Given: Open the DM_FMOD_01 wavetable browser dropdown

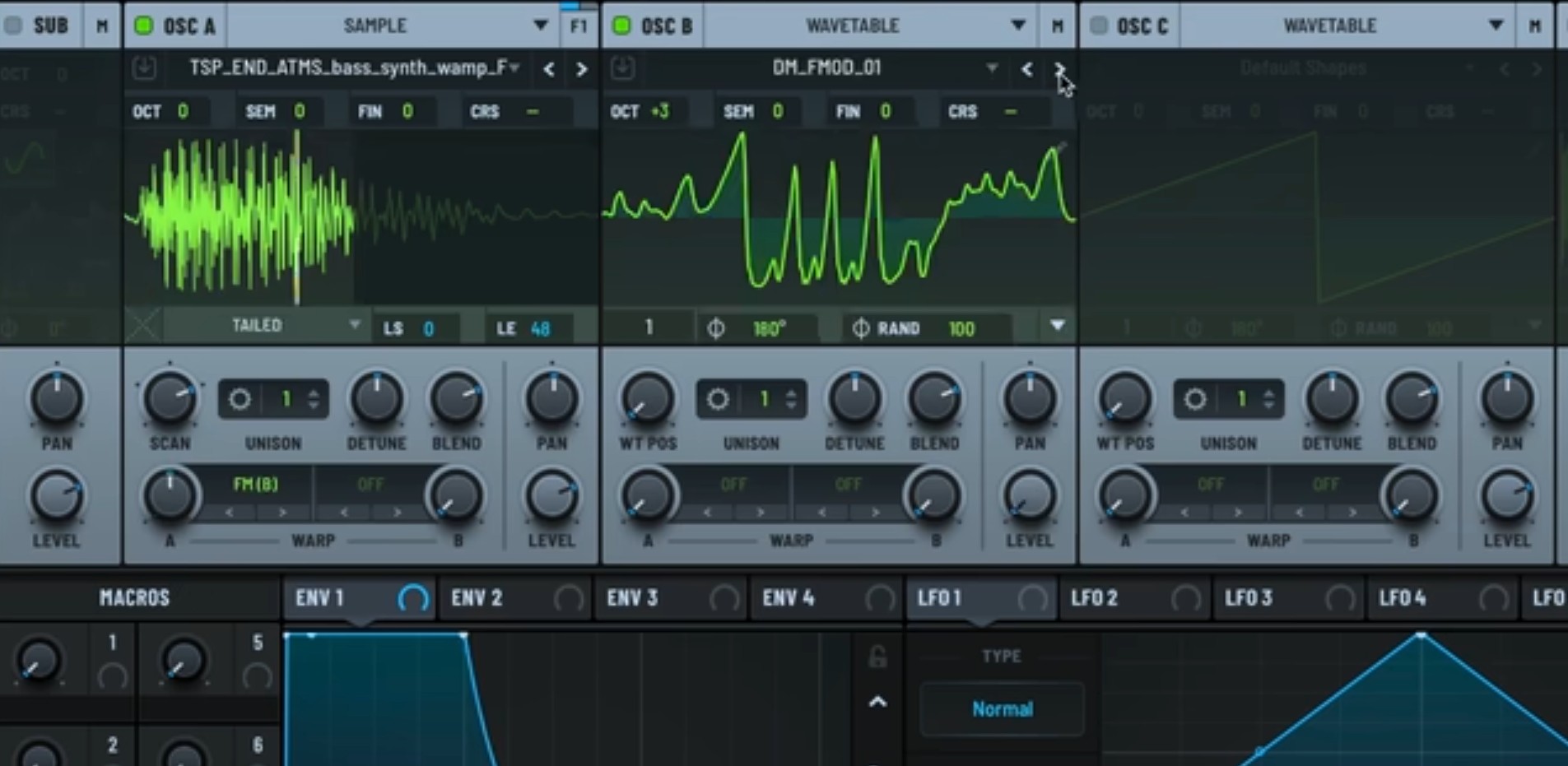Looking at the screenshot, I should click(x=993, y=69).
